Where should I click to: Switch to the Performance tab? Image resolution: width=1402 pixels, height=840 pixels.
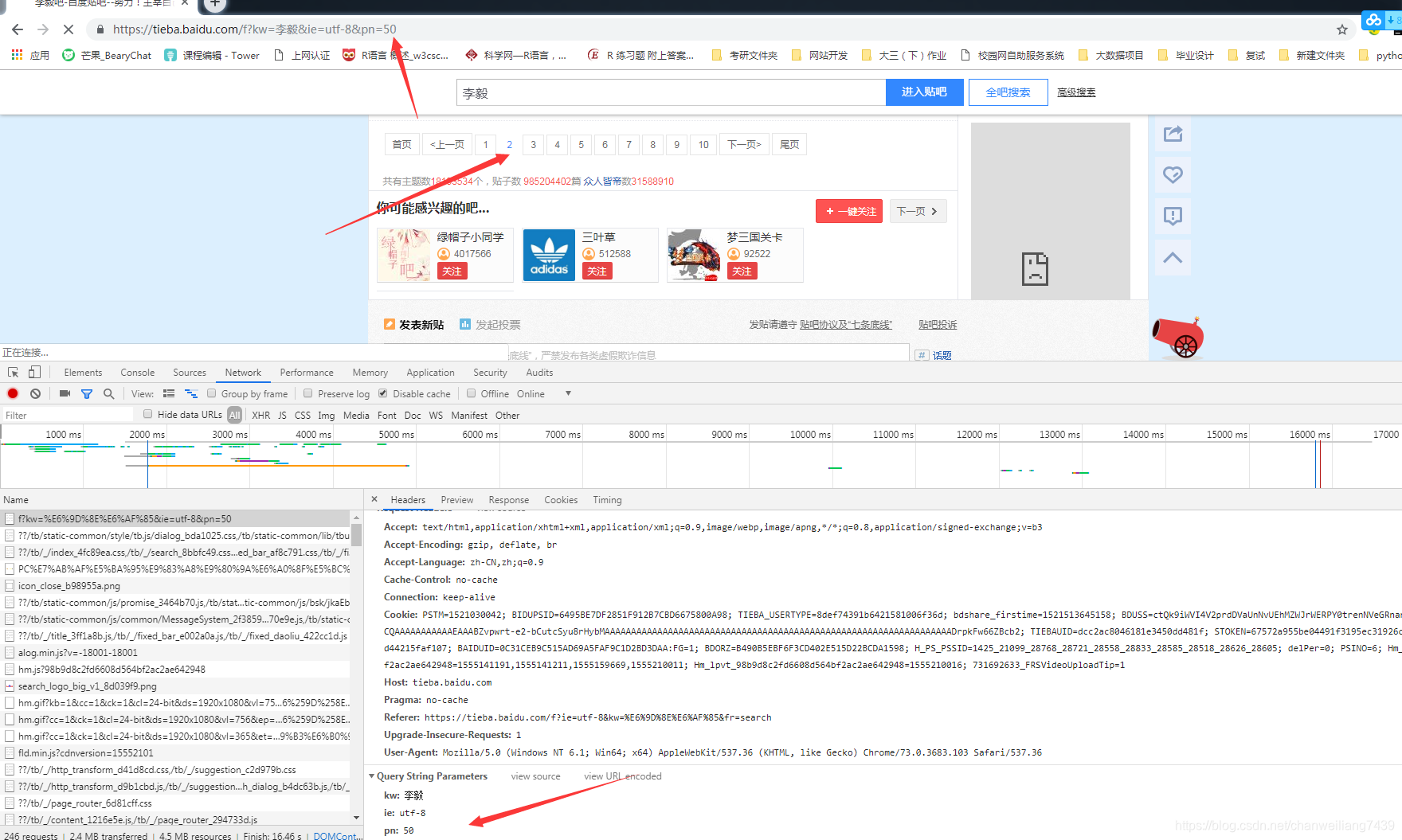tap(307, 372)
